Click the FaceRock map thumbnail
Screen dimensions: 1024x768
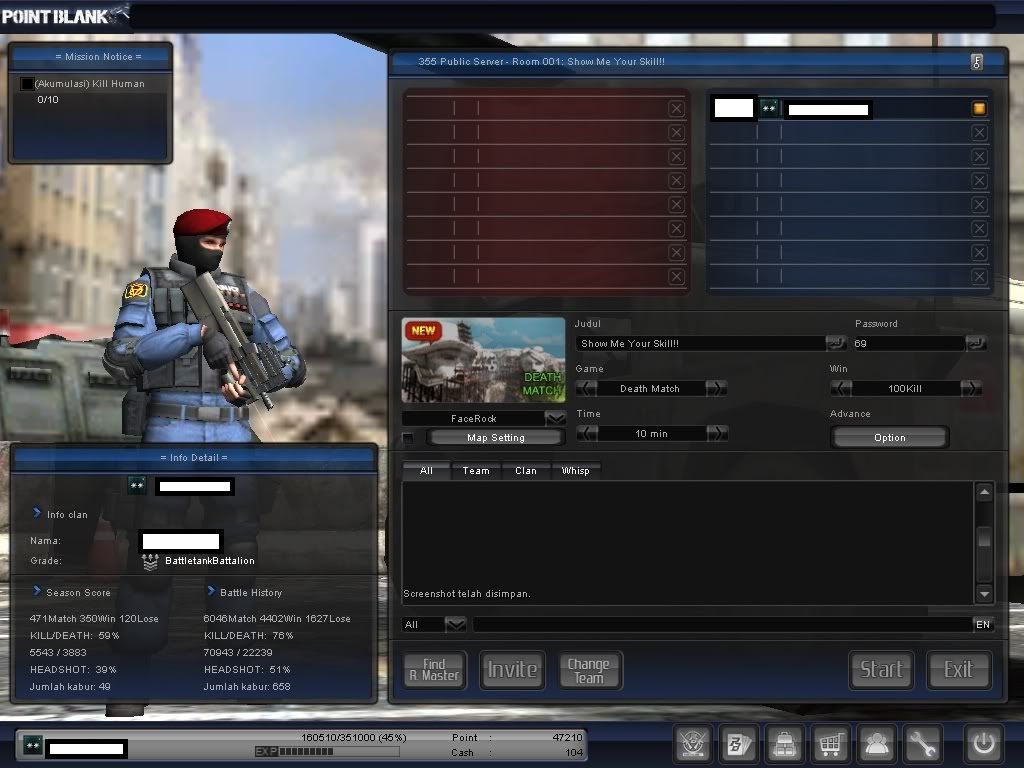(483, 360)
